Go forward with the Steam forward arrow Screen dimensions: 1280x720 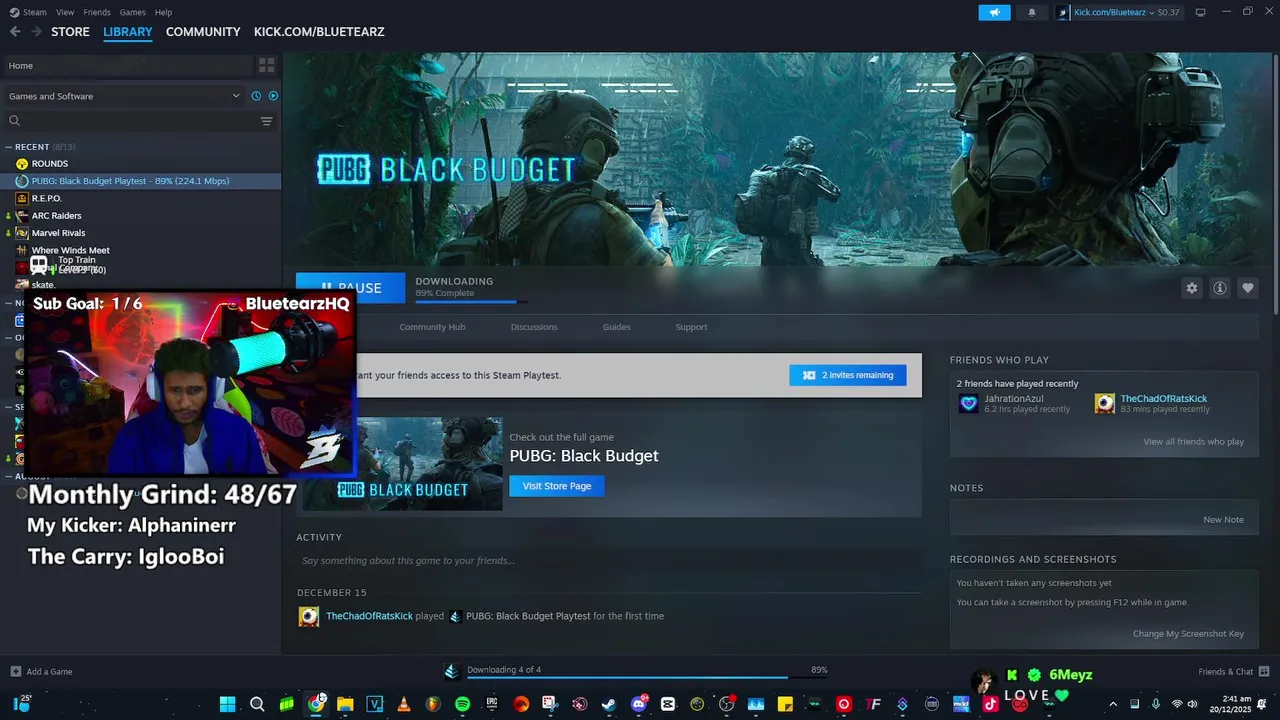[x=37, y=32]
